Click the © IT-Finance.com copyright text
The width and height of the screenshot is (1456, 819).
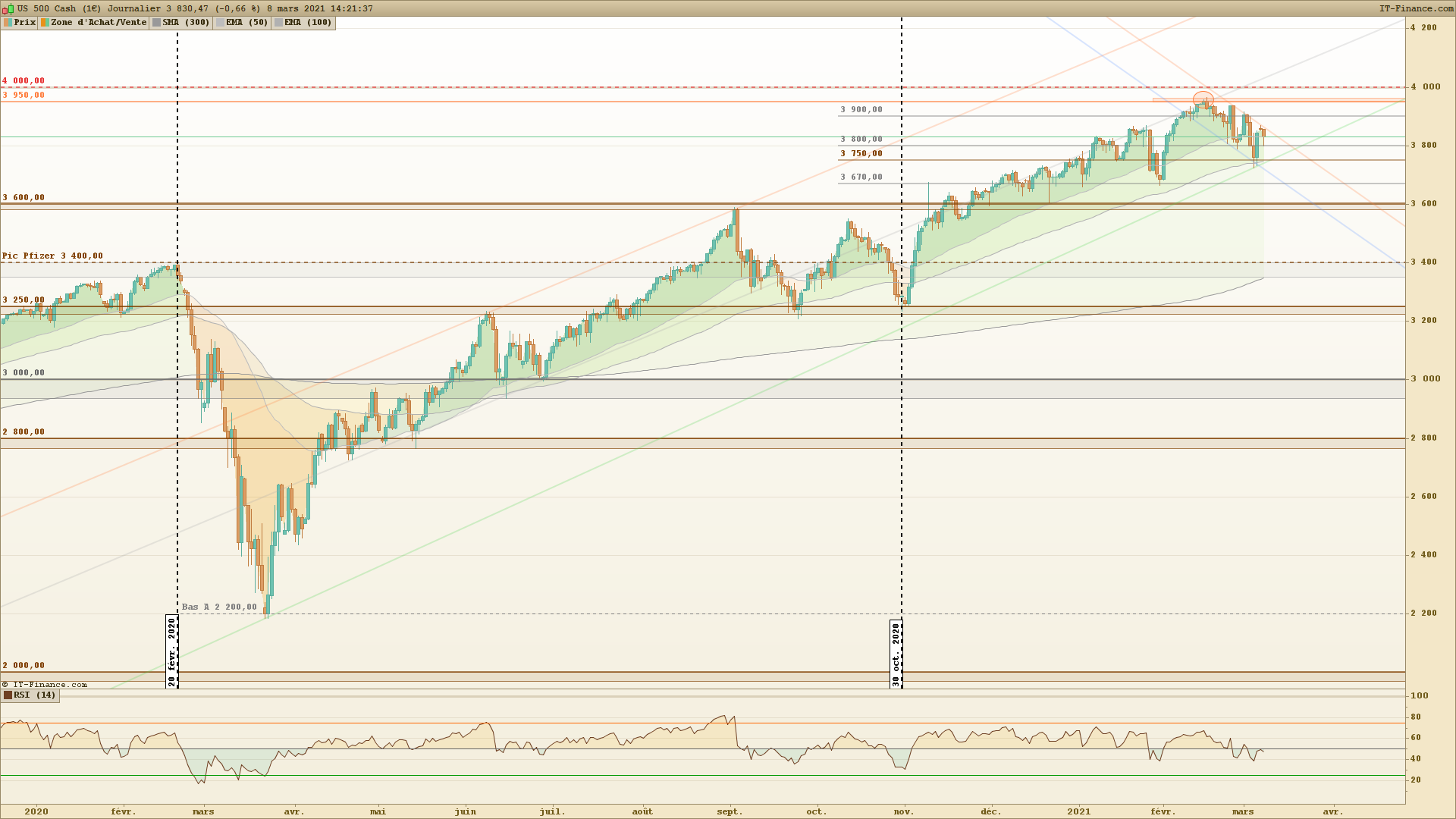coord(45,684)
